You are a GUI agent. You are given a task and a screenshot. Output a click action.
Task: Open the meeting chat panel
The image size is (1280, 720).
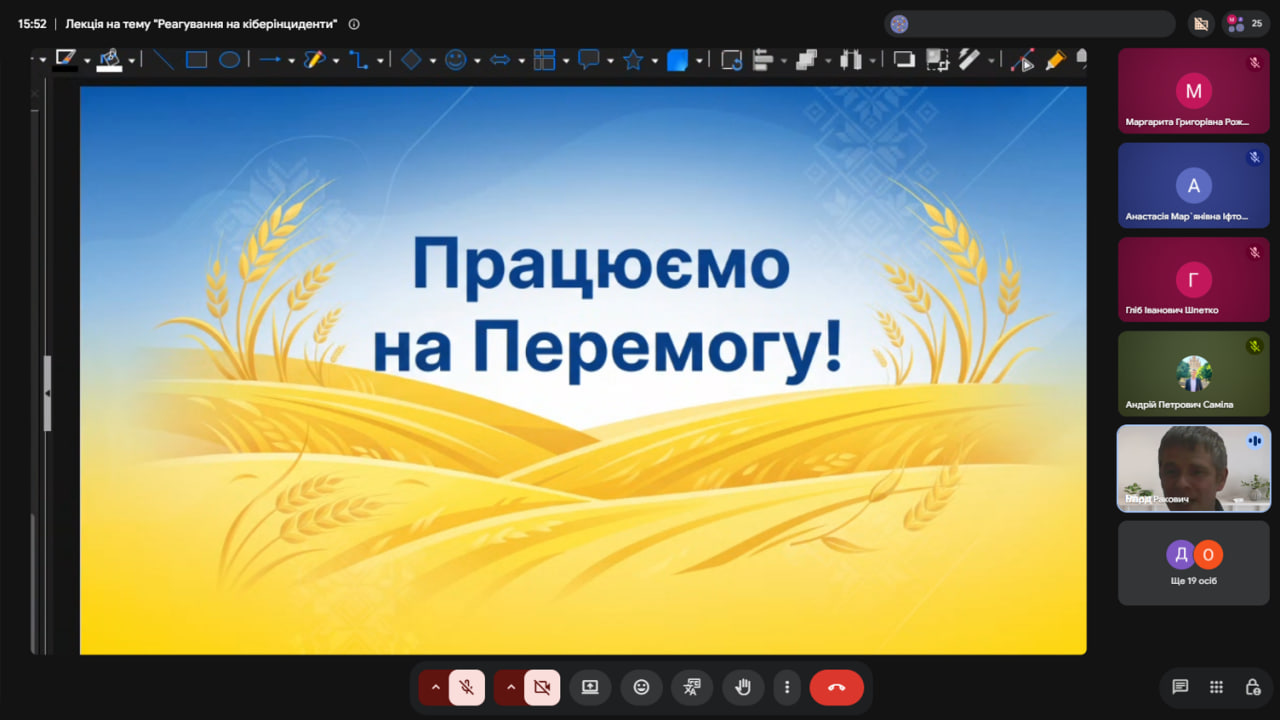1180,687
